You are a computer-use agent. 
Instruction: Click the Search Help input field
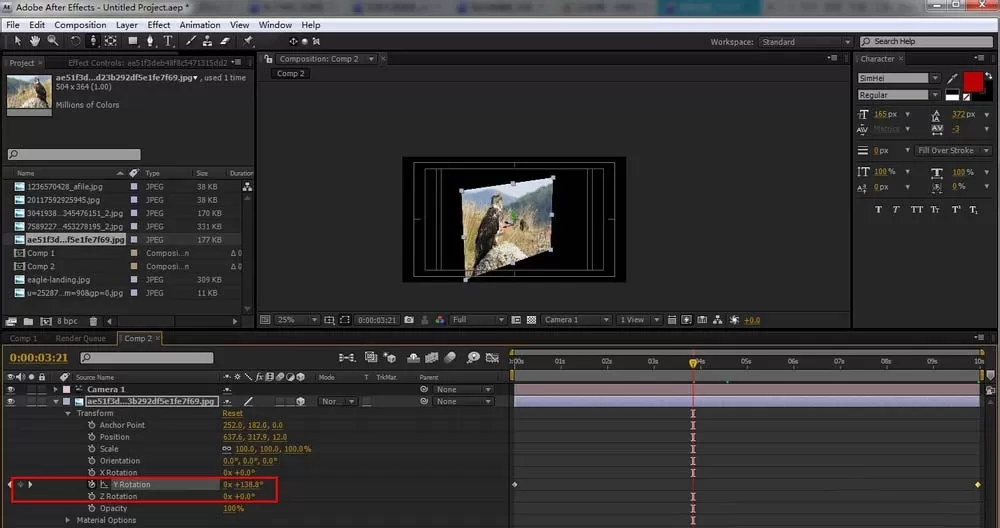click(925, 41)
